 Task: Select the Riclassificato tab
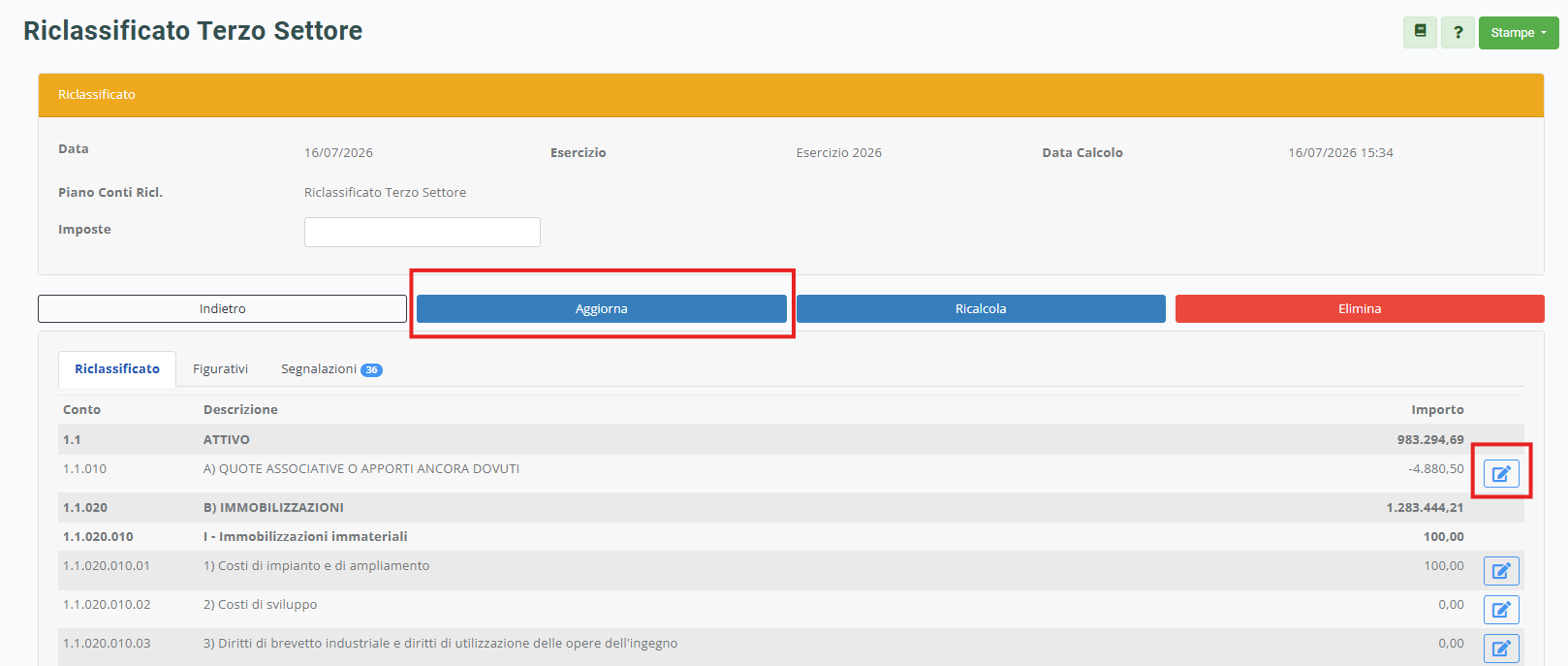pyautogui.click(x=117, y=369)
